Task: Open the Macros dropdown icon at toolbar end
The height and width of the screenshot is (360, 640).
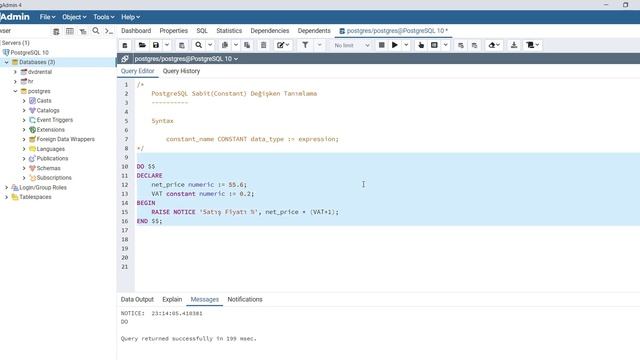Action: (x=533, y=45)
